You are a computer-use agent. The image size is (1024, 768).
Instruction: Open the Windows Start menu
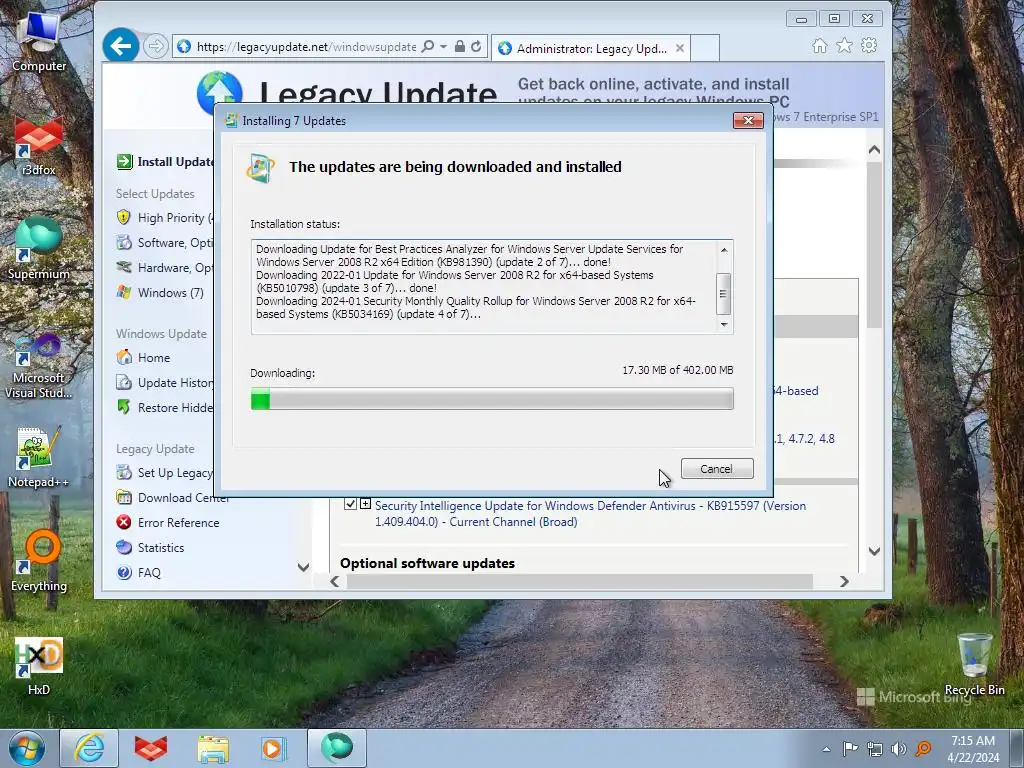click(27, 748)
